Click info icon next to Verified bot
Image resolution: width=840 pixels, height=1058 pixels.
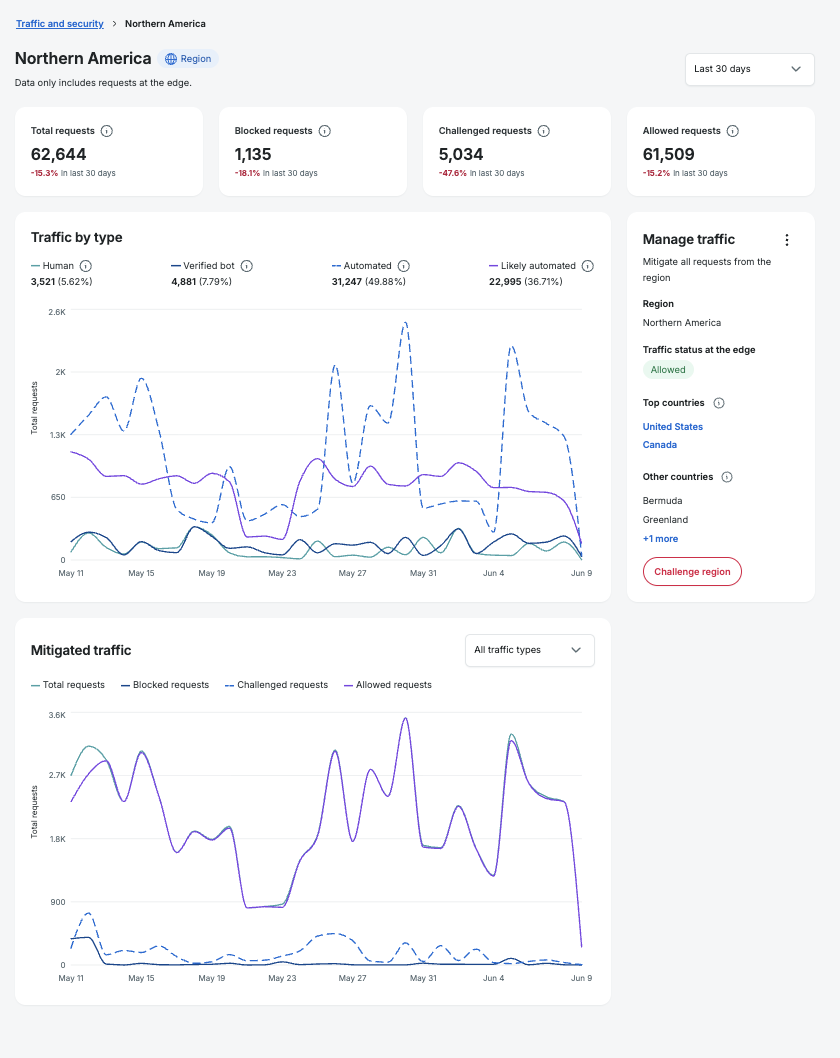click(247, 266)
